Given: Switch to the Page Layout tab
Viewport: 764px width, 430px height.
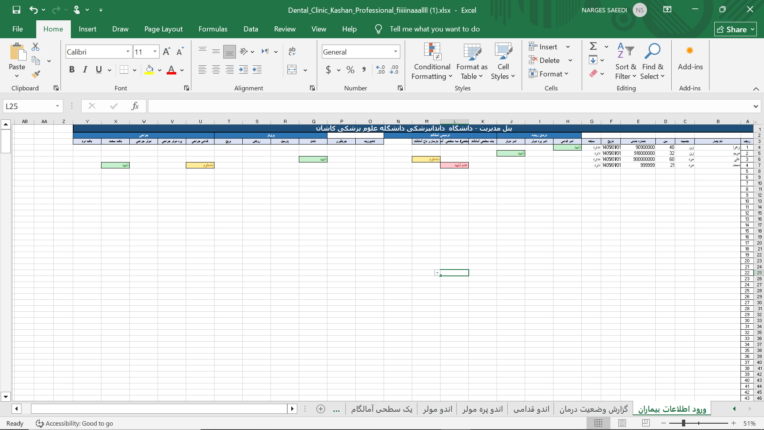Looking at the screenshot, I should pos(163,29).
